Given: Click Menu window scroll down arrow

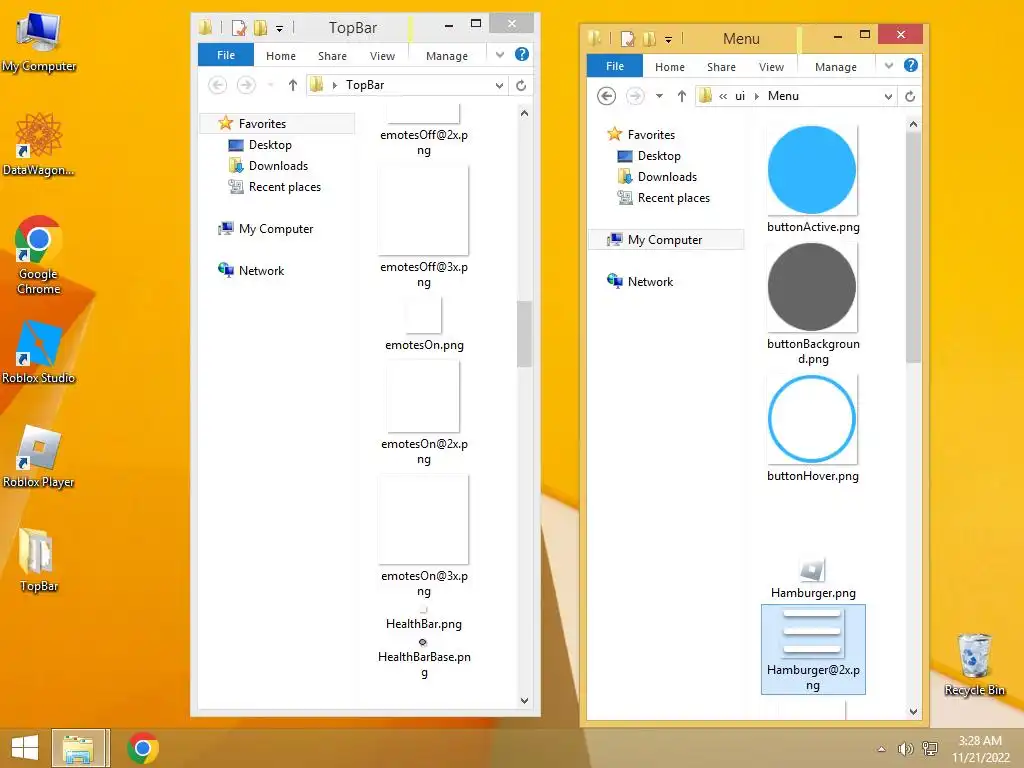Looking at the screenshot, I should pos(913,711).
